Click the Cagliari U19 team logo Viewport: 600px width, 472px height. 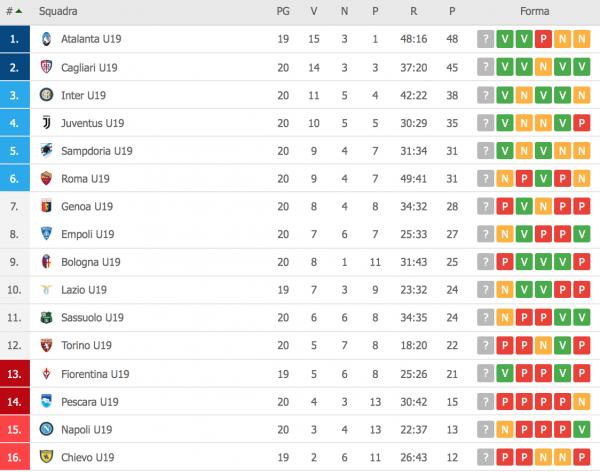click(x=46, y=67)
